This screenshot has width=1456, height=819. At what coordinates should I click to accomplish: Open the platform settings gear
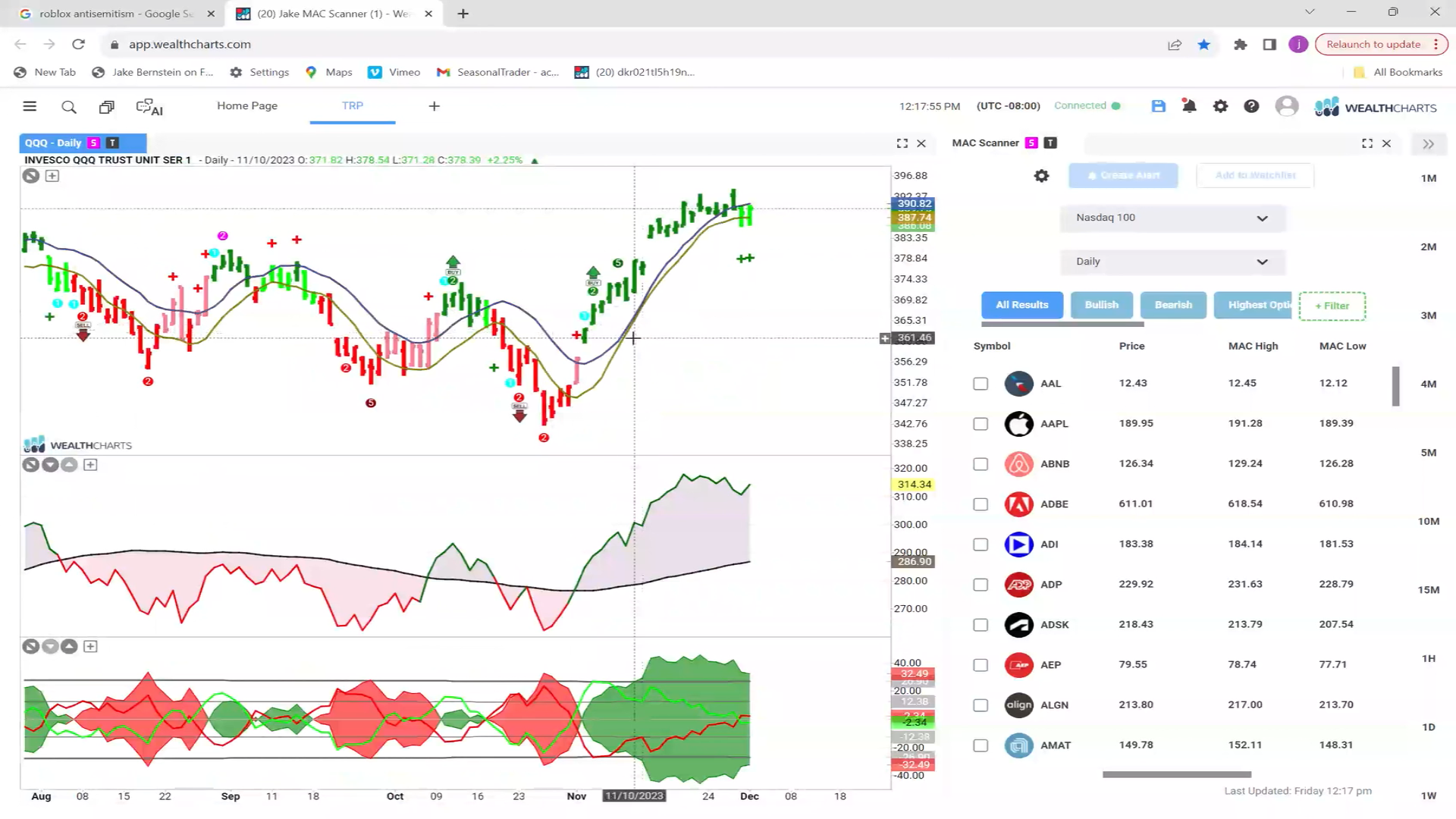pos(1220,106)
